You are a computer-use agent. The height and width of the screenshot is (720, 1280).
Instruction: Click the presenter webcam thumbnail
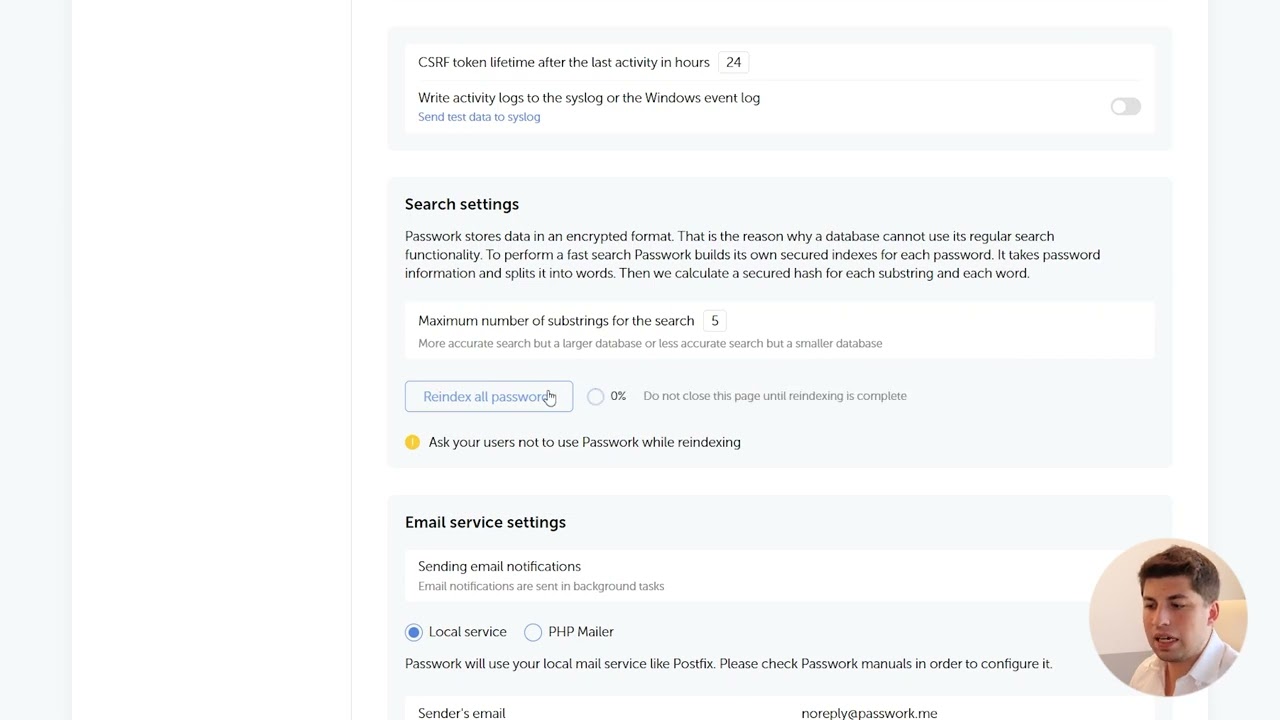1168,618
